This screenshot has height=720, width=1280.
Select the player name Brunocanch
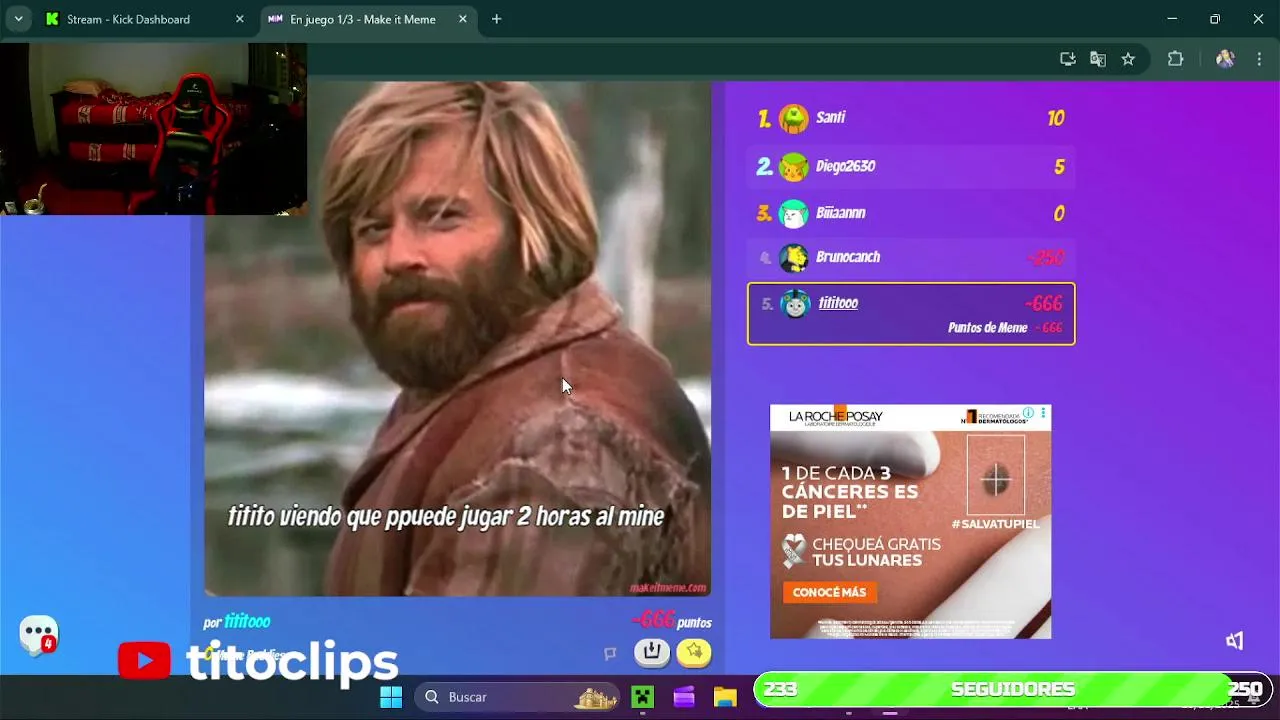point(848,257)
